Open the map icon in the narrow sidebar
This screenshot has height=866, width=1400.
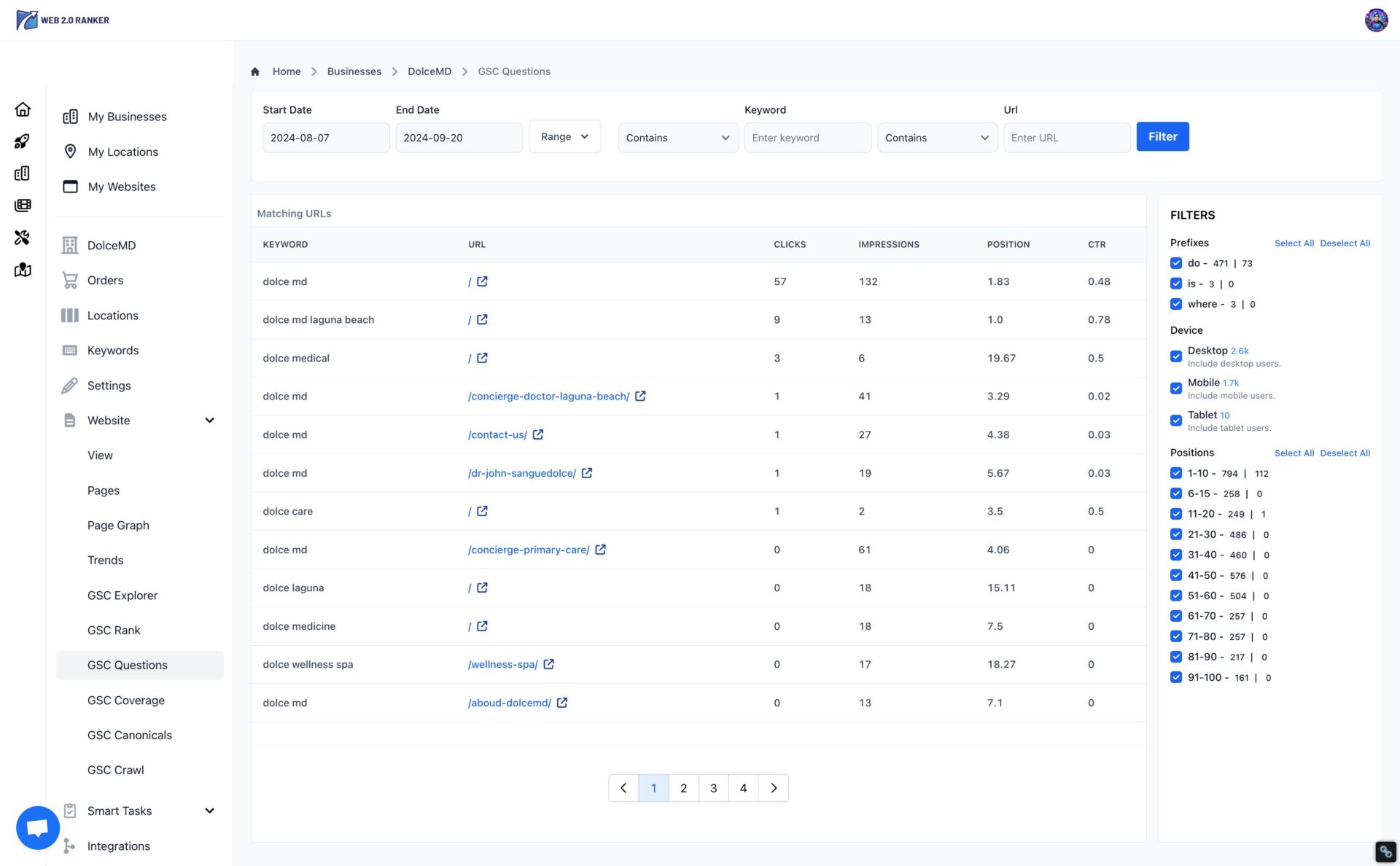click(x=23, y=270)
